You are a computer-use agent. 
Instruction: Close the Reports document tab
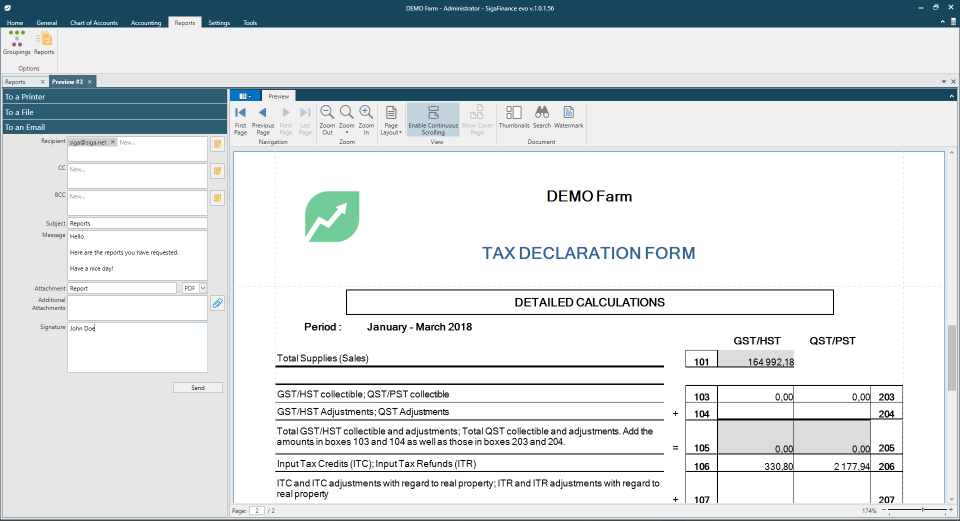(42, 81)
